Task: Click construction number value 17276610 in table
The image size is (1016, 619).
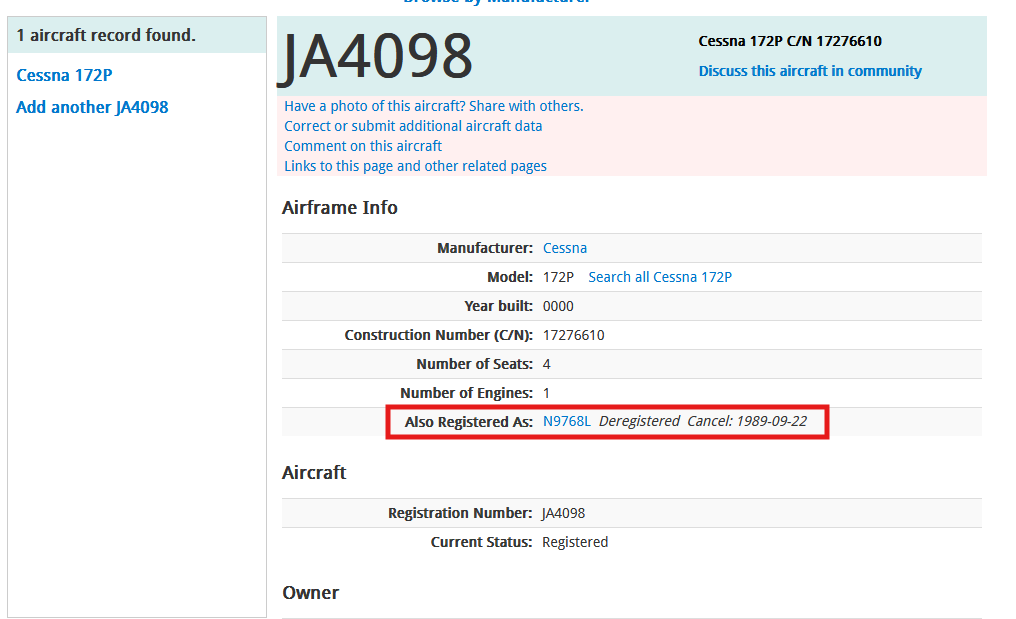Action: [x=573, y=335]
